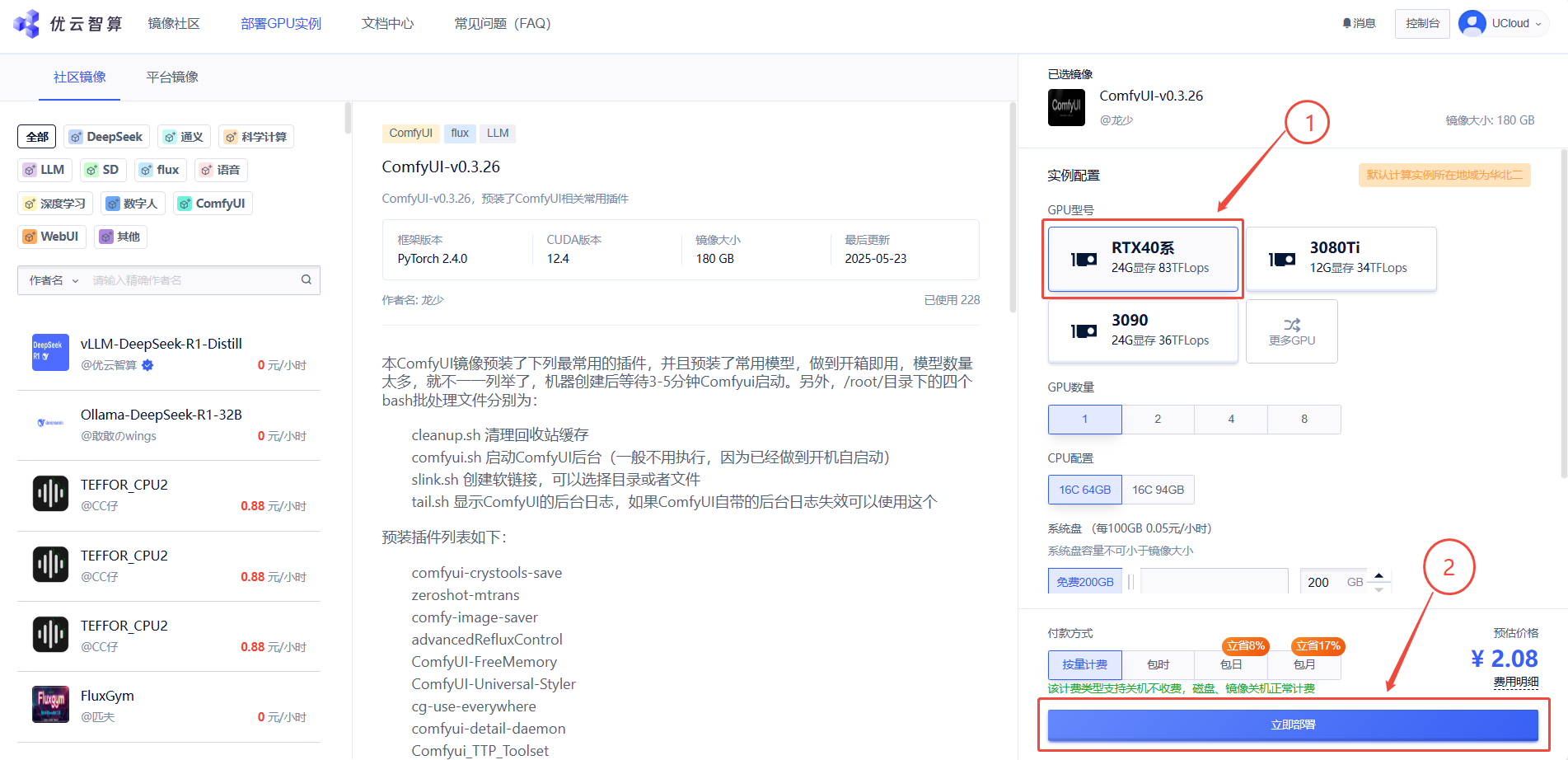Select 3080Ti GPU model
The height and width of the screenshot is (760, 1568).
(x=1341, y=259)
